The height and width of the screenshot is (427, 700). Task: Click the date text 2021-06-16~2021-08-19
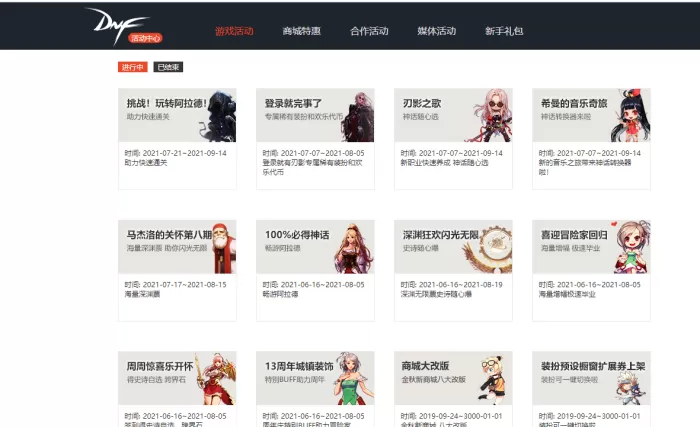point(460,285)
